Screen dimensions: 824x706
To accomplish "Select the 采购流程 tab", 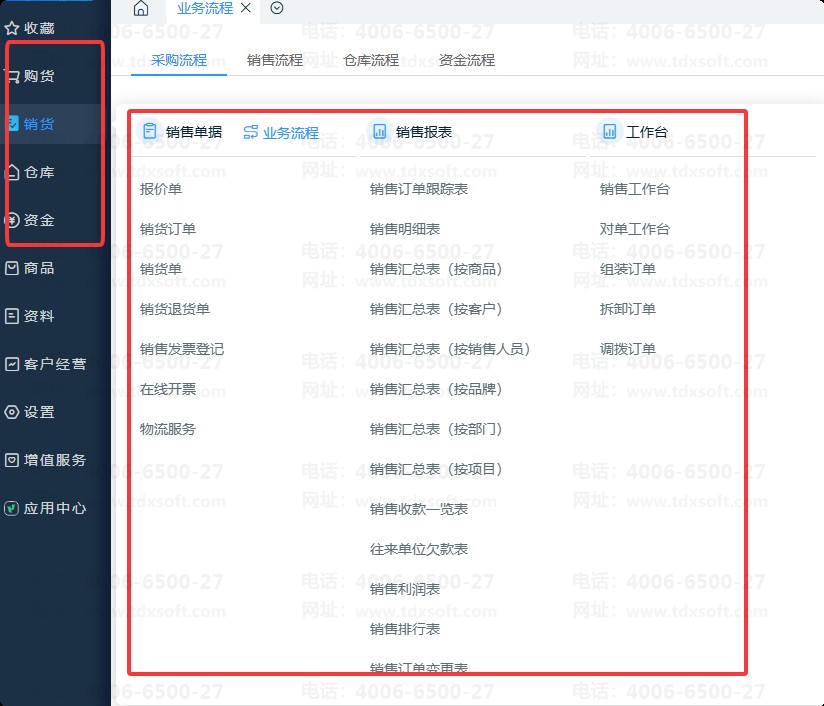I will [179, 60].
